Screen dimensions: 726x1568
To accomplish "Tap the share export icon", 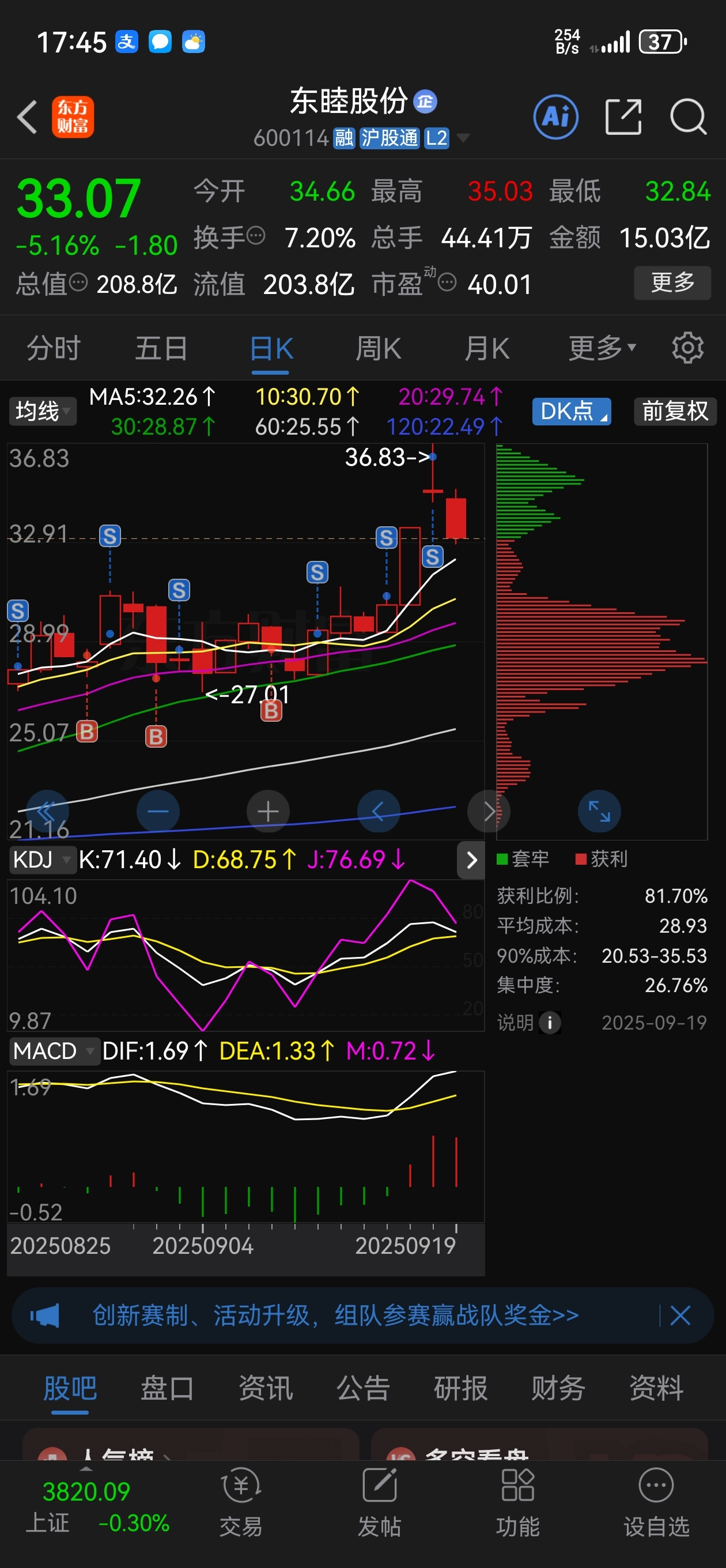I will coord(623,116).
